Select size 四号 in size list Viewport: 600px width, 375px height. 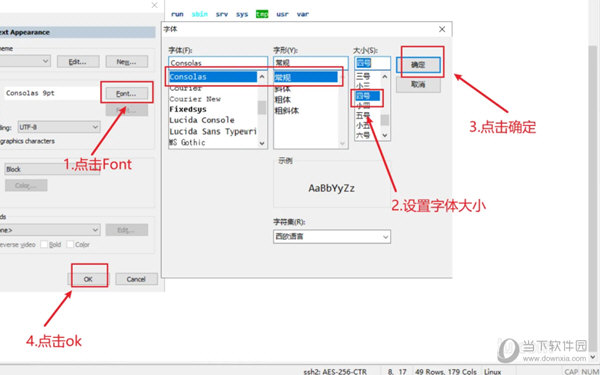368,96
